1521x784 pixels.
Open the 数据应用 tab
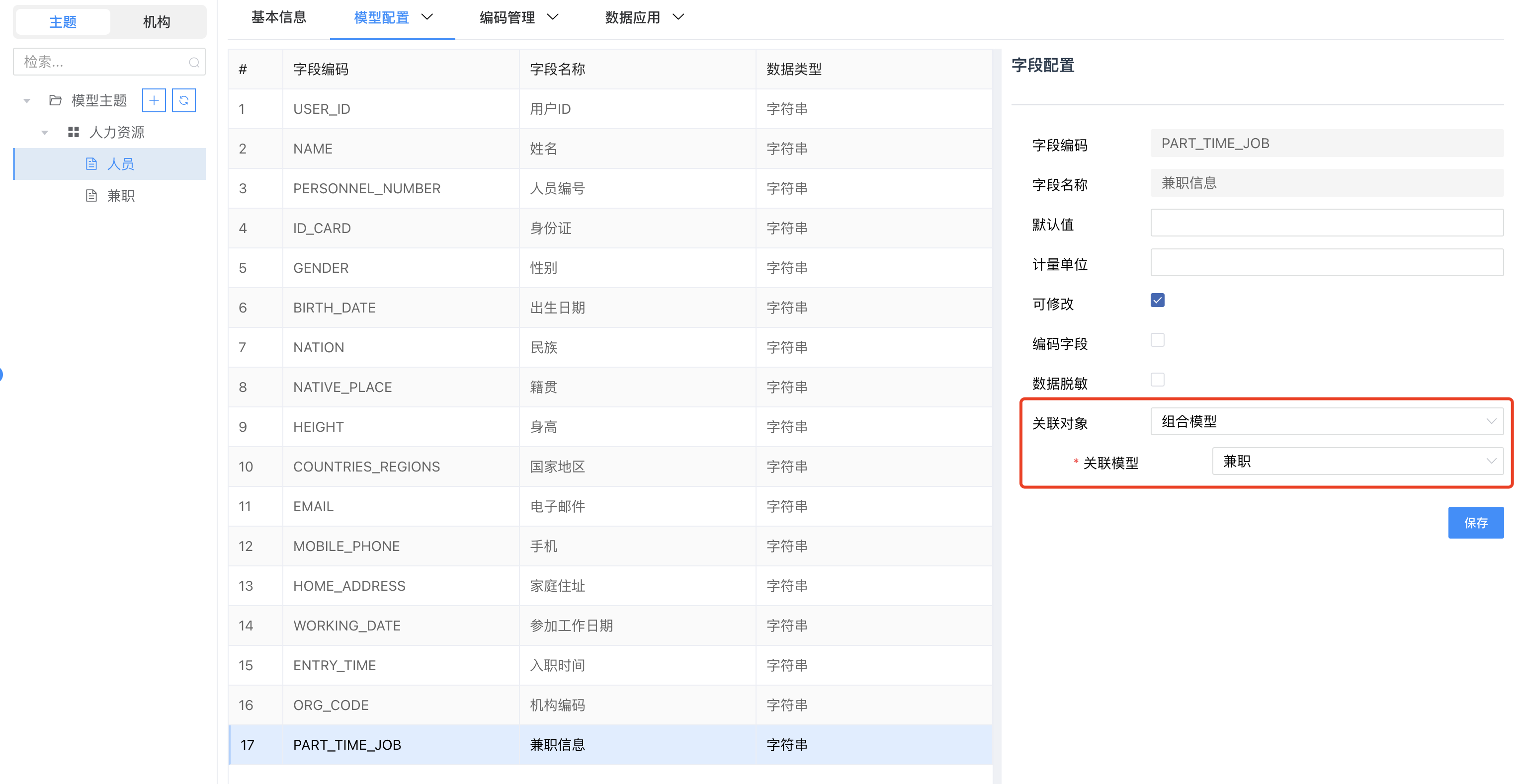(632, 18)
